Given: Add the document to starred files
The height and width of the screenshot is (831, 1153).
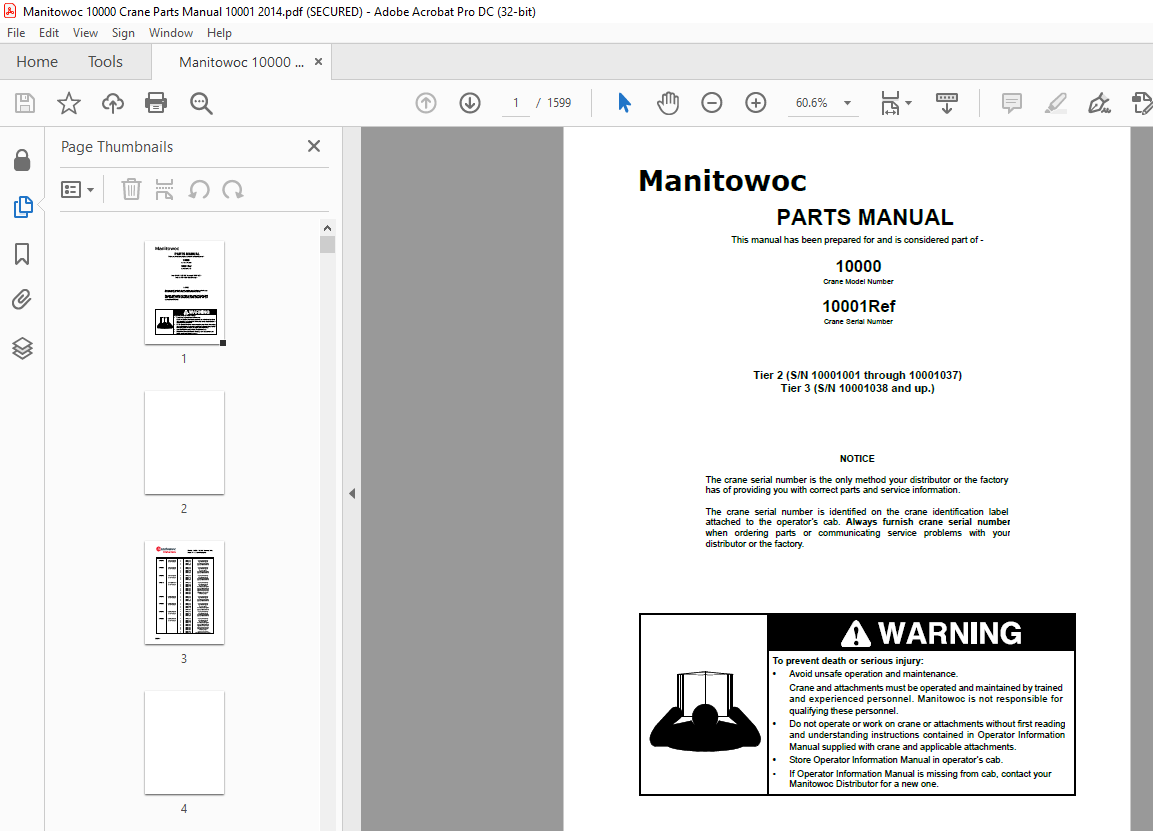Looking at the screenshot, I should click(x=68, y=103).
